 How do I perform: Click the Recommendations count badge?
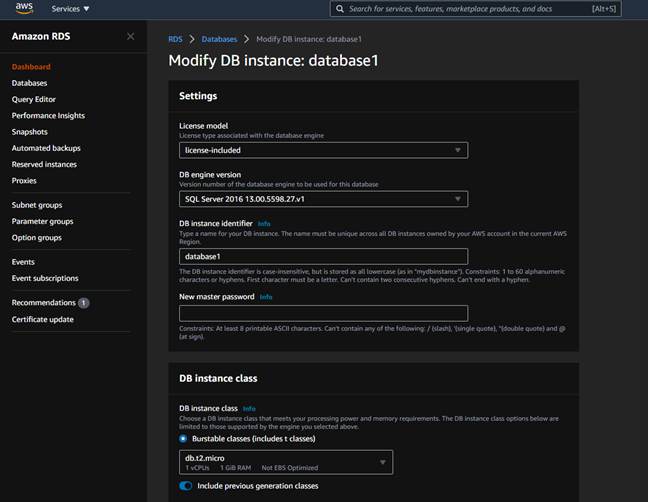(83, 303)
